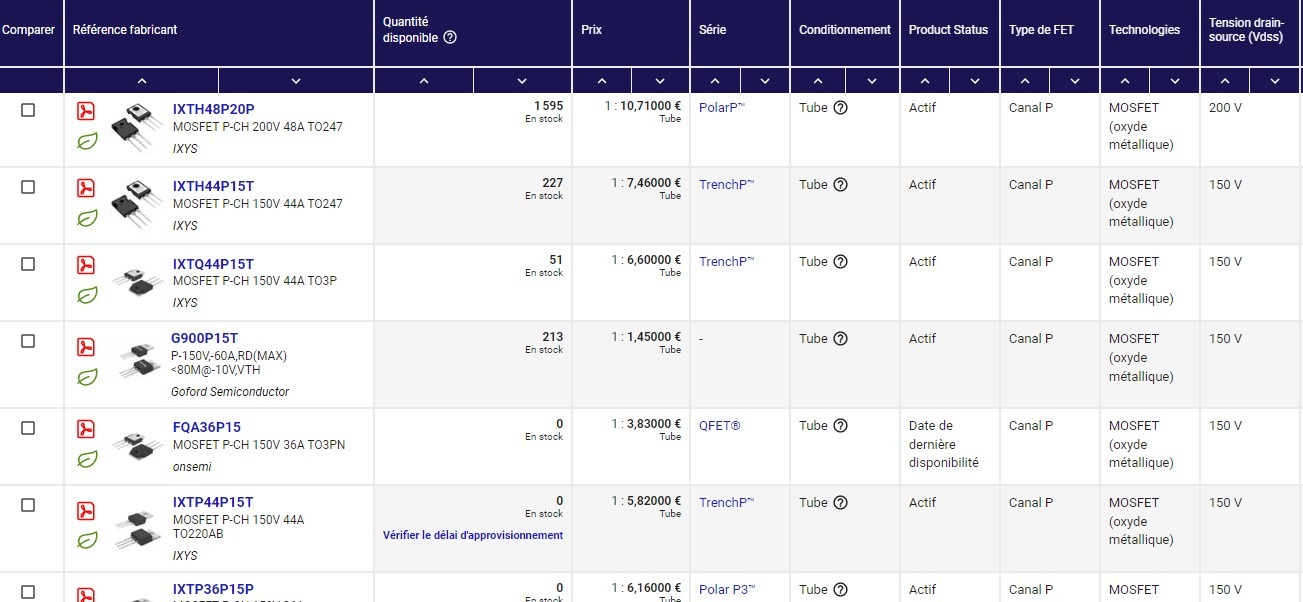Tick the compare checkbox for FQA36P15
This screenshot has width=1303, height=602.
point(28,428)
